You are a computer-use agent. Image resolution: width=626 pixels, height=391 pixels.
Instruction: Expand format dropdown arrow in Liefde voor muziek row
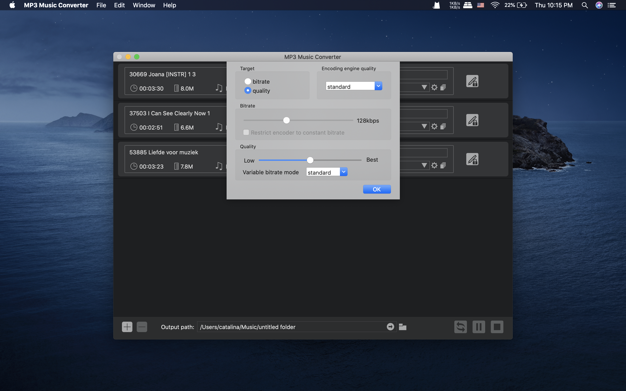[424, 165]
